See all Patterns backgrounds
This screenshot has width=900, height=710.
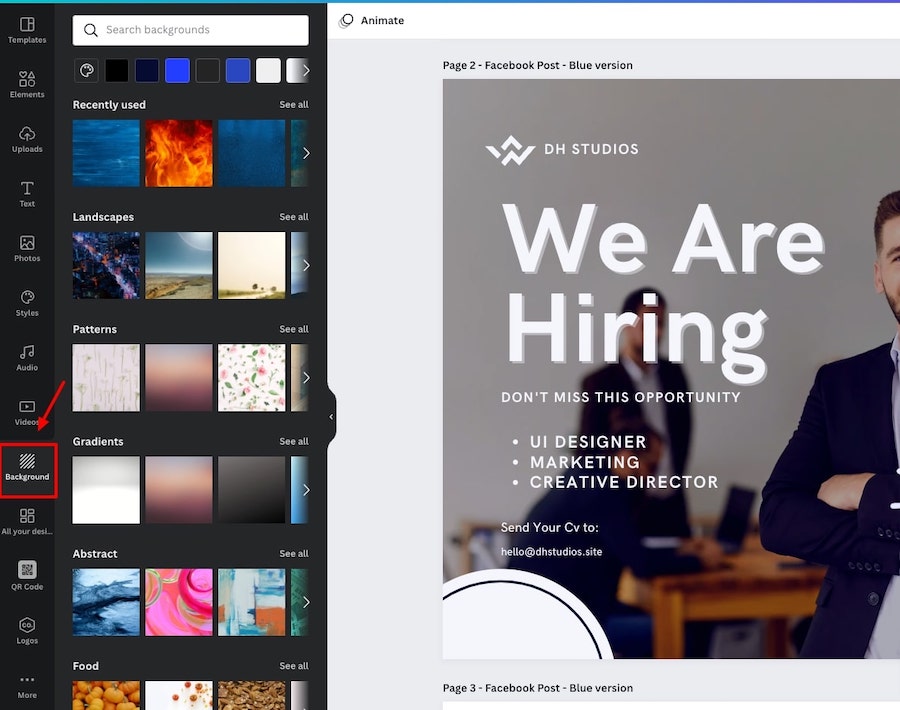[x=294, y=329]
